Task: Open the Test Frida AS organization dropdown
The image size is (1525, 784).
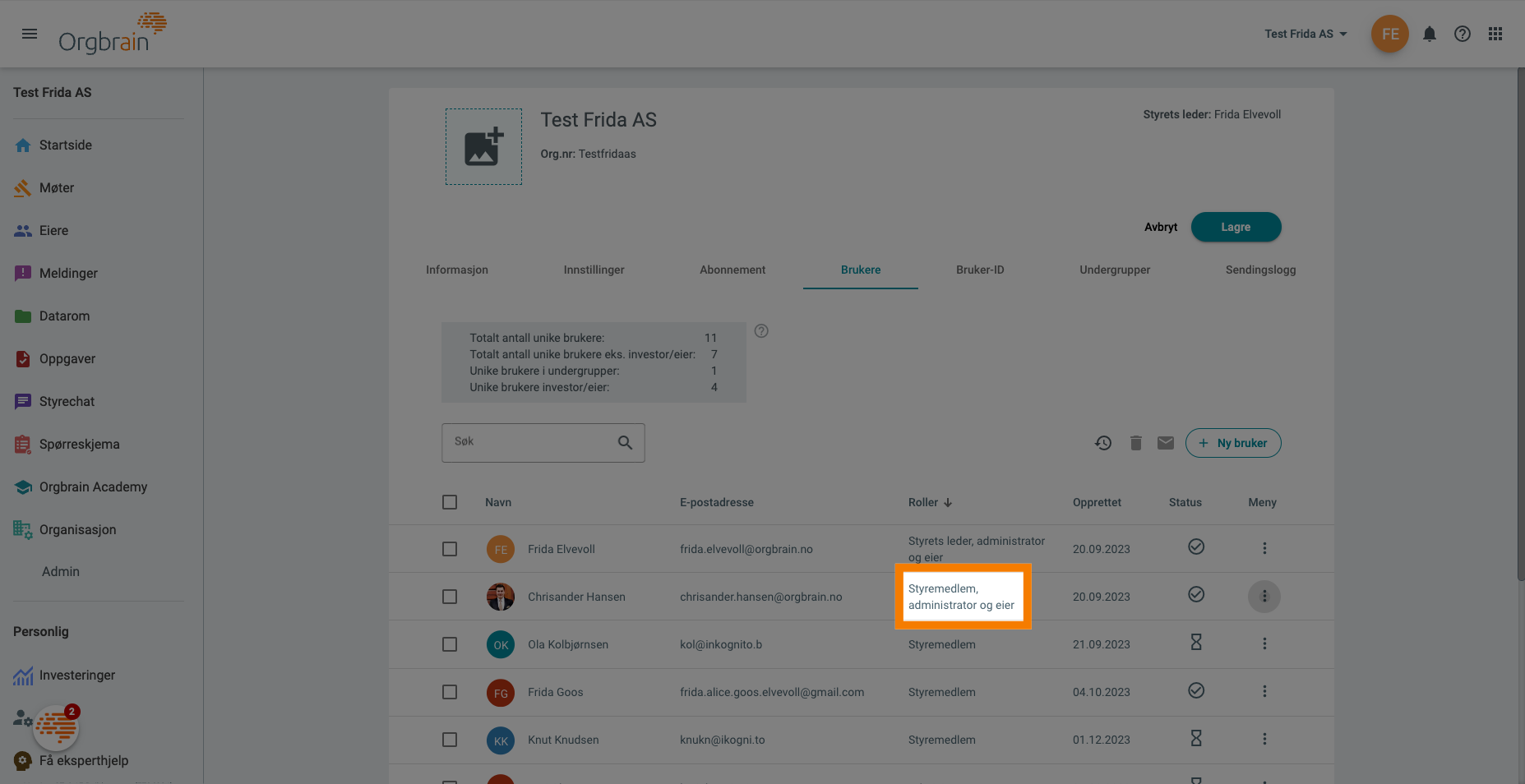Action: pos(1305,34)
